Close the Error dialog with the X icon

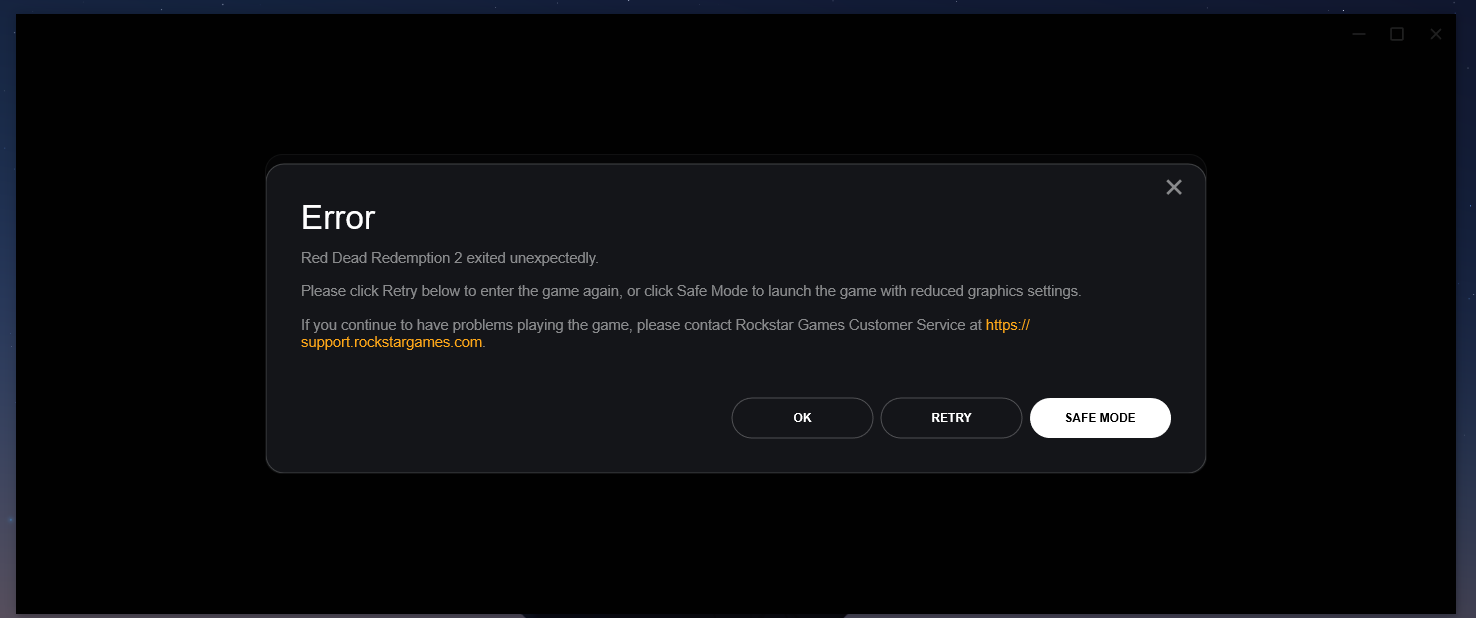pyautogui.click(x=1174, y=187)
